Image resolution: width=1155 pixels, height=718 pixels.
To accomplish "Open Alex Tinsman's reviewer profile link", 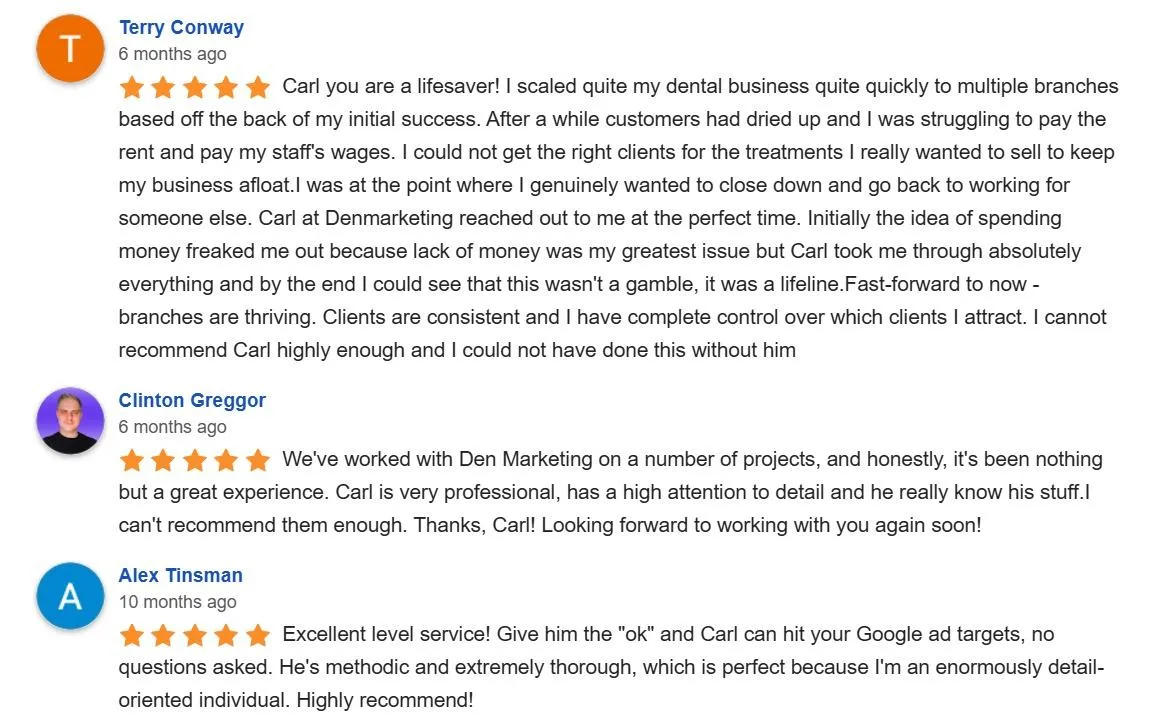I will point(180,575).
